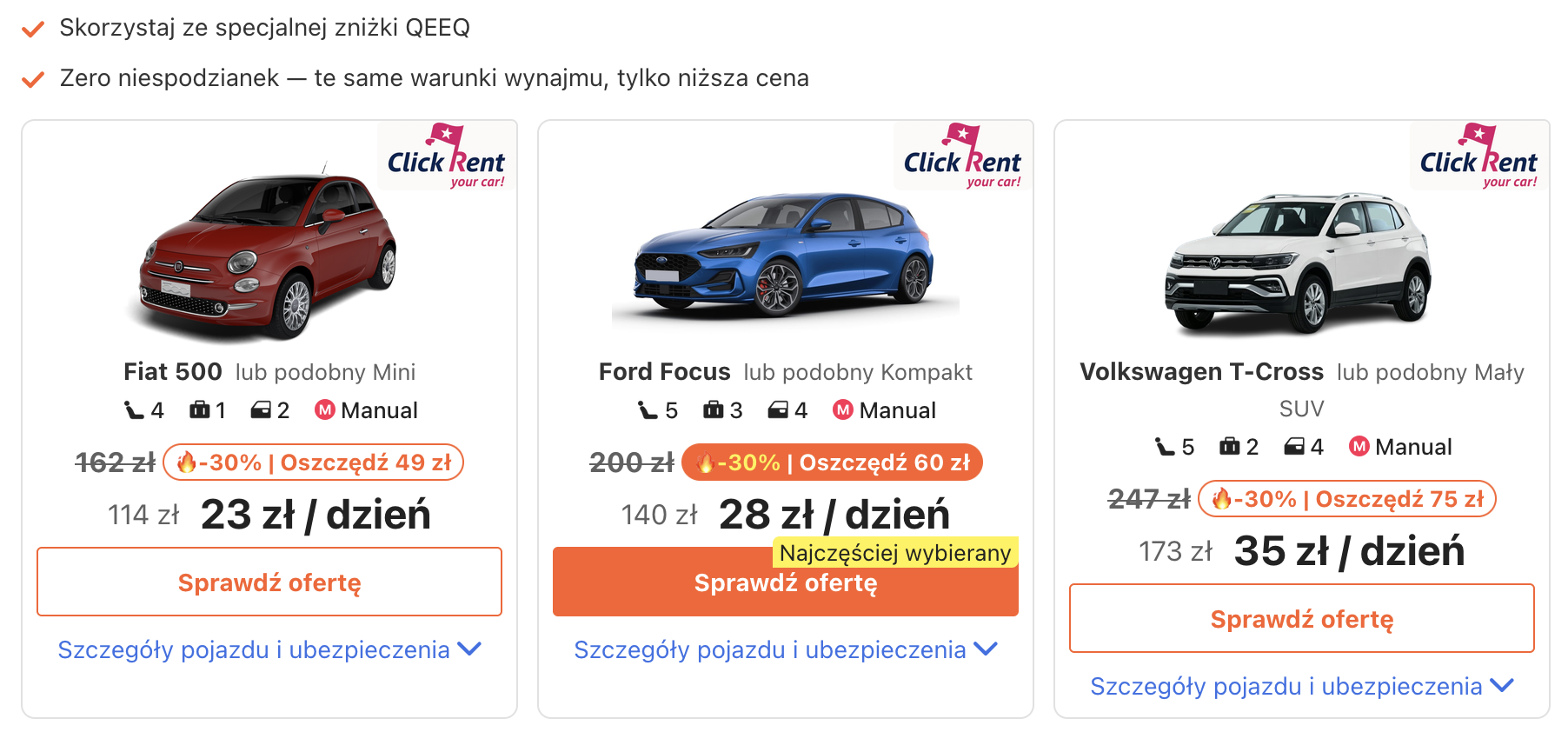
Task: Check the offer for Ford Focus
Action: [786, 582]
